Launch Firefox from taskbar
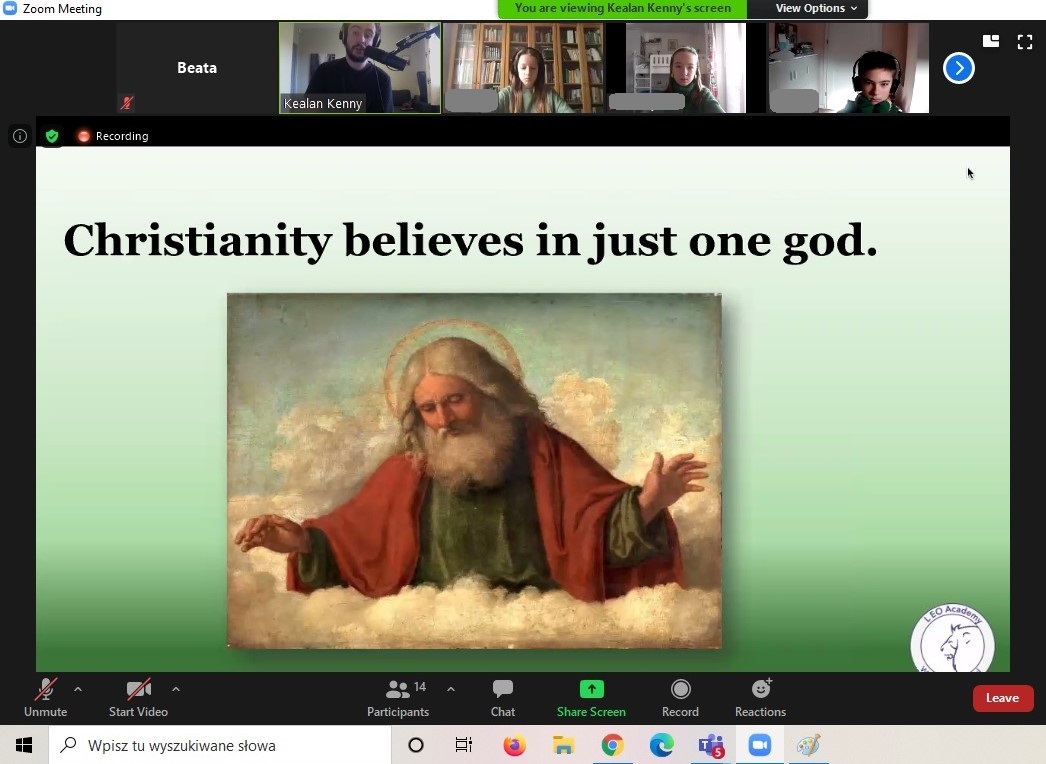 514,745
